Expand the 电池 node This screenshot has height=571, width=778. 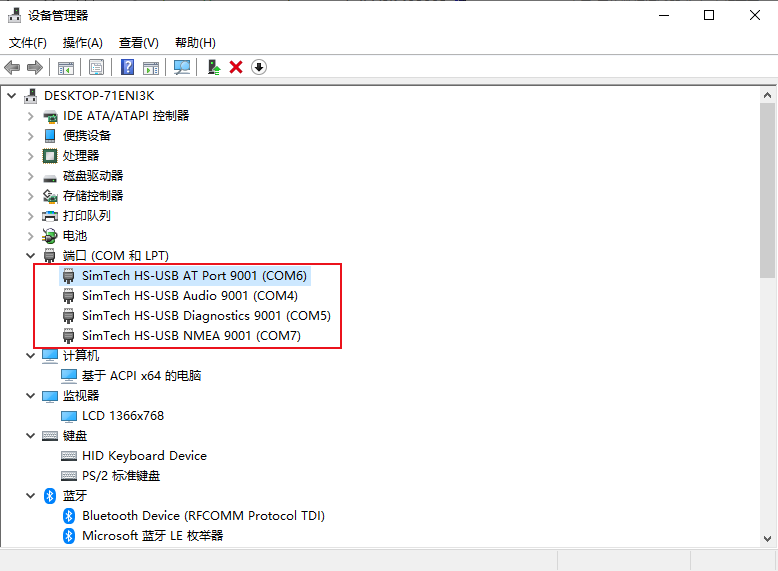[31, 236]
